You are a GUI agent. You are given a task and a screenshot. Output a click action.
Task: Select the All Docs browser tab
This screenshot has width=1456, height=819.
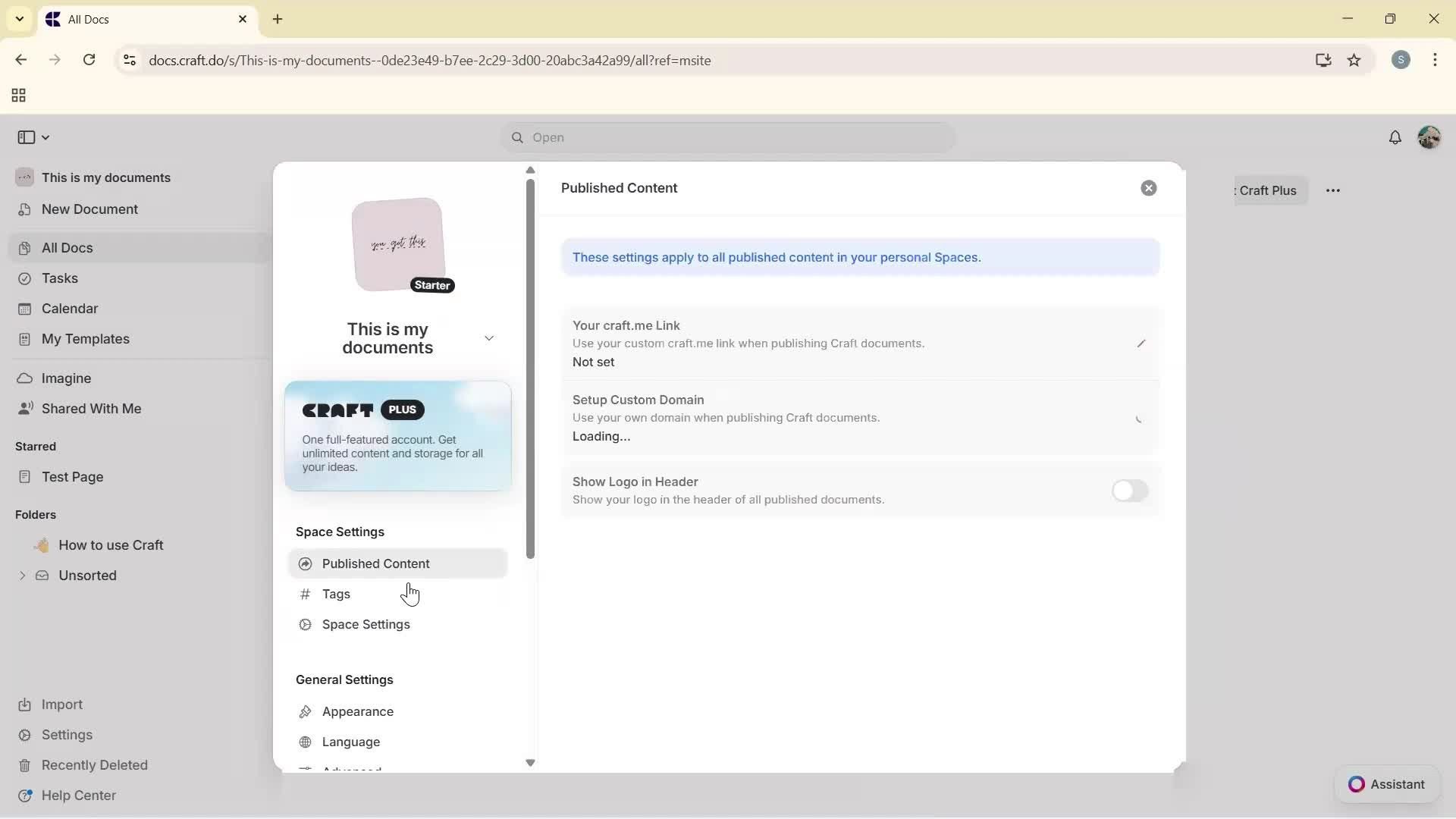tap(114, 19)
